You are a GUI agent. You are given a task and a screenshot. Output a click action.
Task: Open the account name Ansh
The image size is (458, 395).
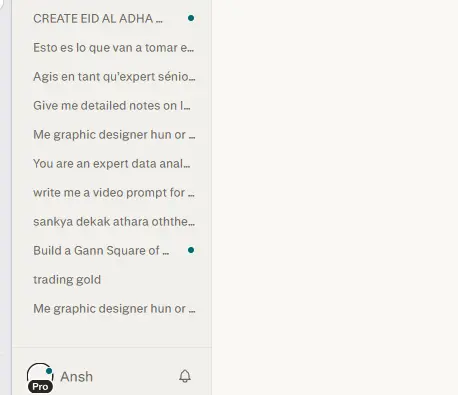click(x=76, y=377)
